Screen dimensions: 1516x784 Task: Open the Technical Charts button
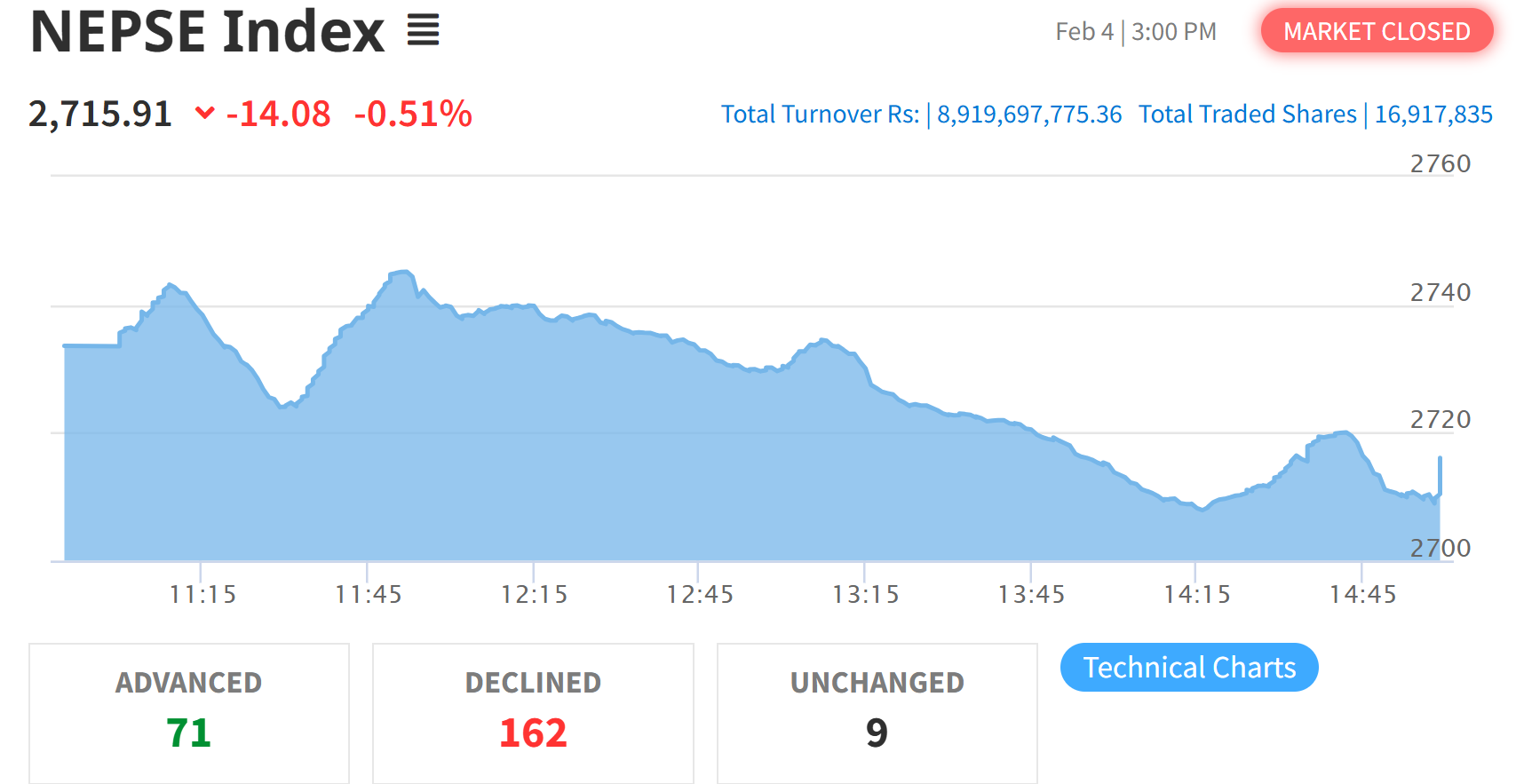[1189, 667]
